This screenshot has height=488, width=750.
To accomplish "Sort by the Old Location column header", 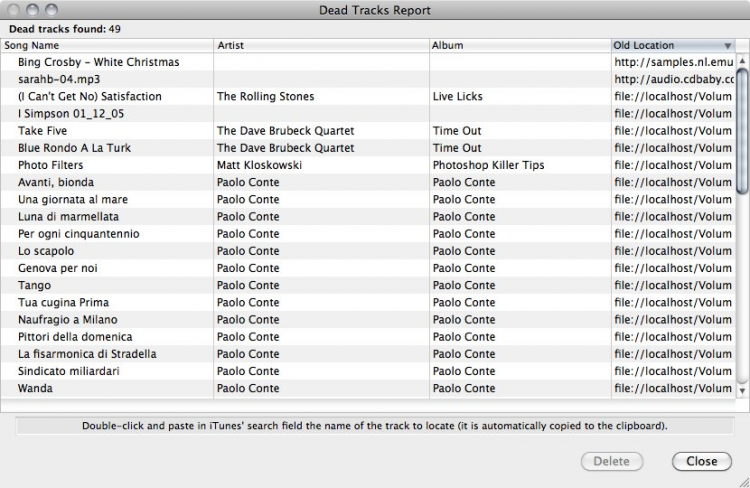I will point(670,45).
